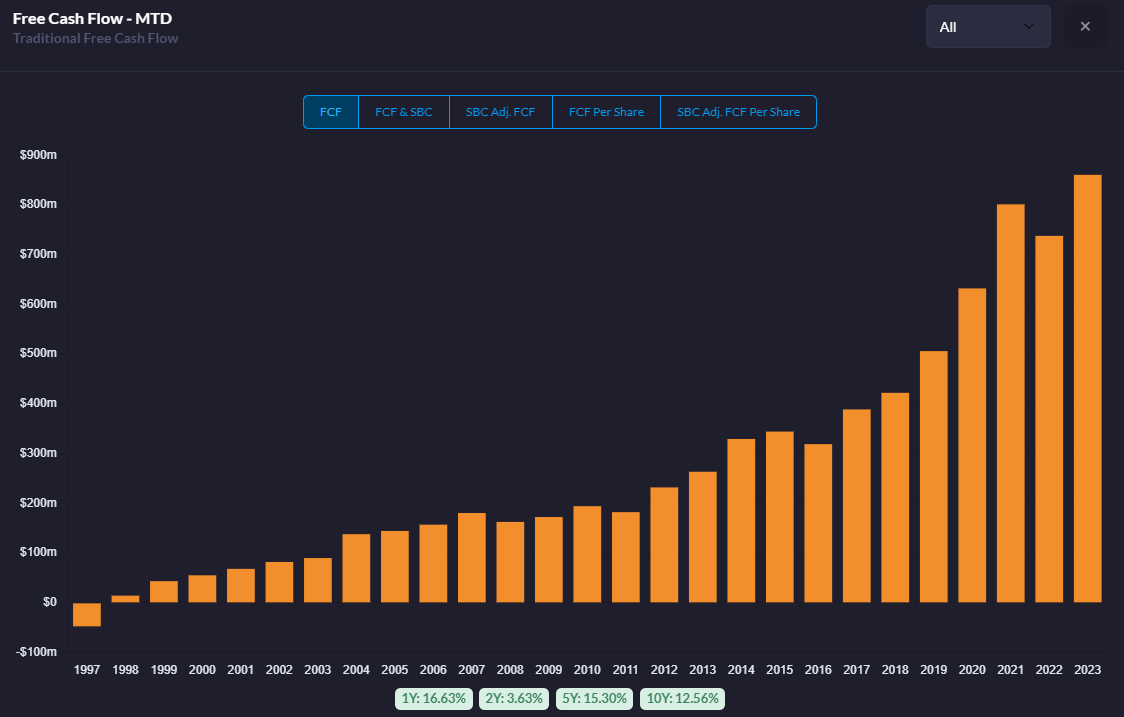This screenshot has height=717, width=1124.
Task: Click the dropdown chevron arrow next to All
Action: click(x=1029, y=27)
